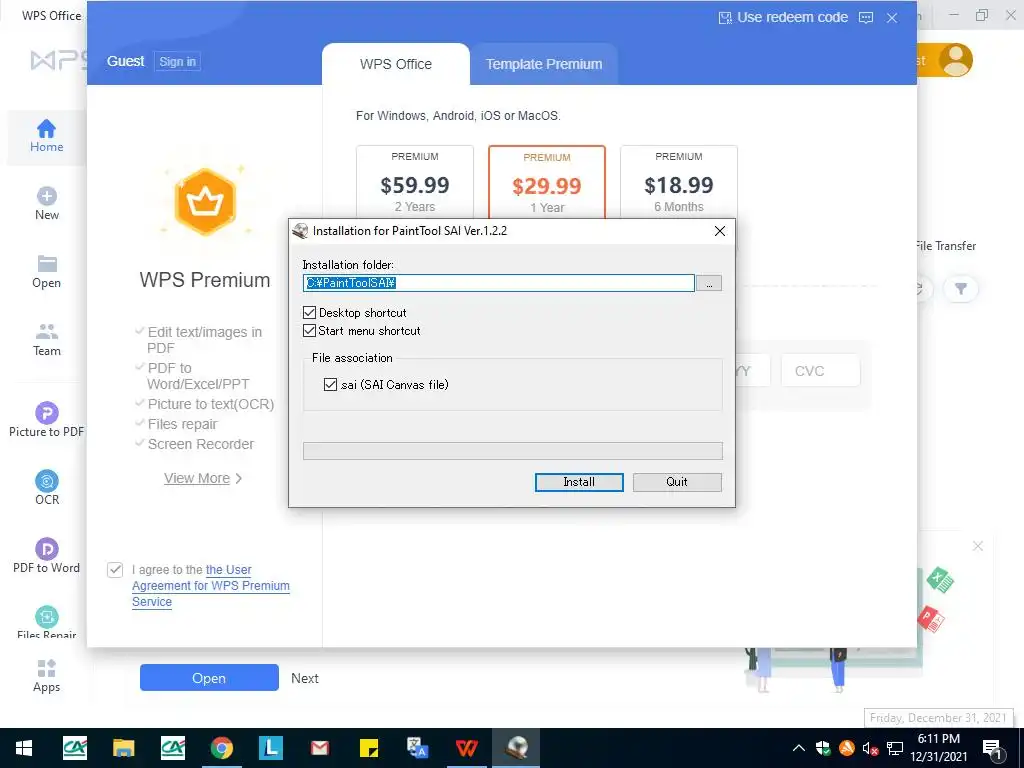Uncheck Start menu shortcut checkbox

[x=310, y=330]
